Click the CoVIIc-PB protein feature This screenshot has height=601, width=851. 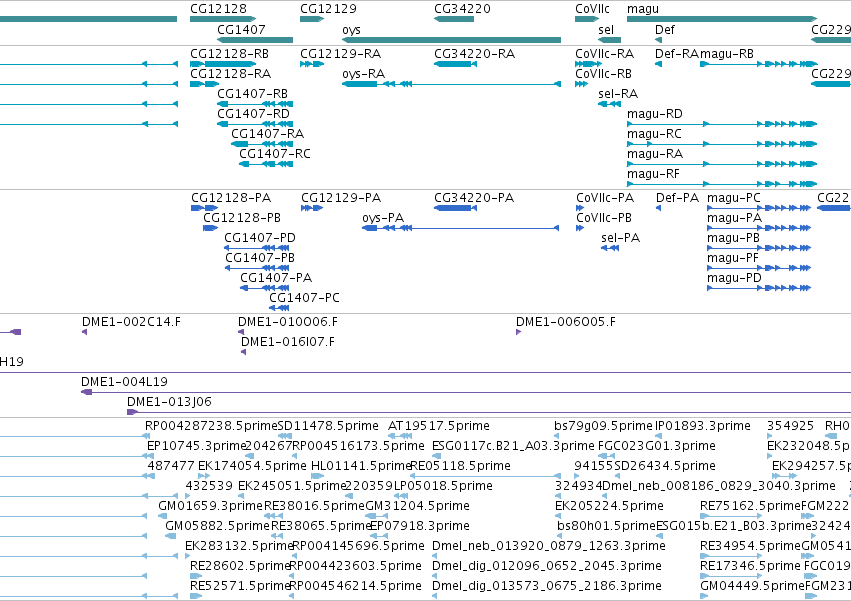(580, 228)
